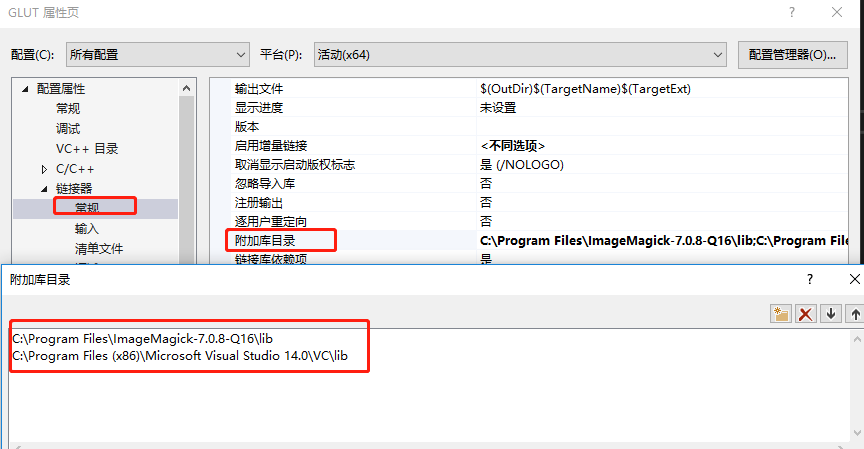Select VC++ 目录 in the tree
The width and height of the screenshot is (864, 449).
87,149
